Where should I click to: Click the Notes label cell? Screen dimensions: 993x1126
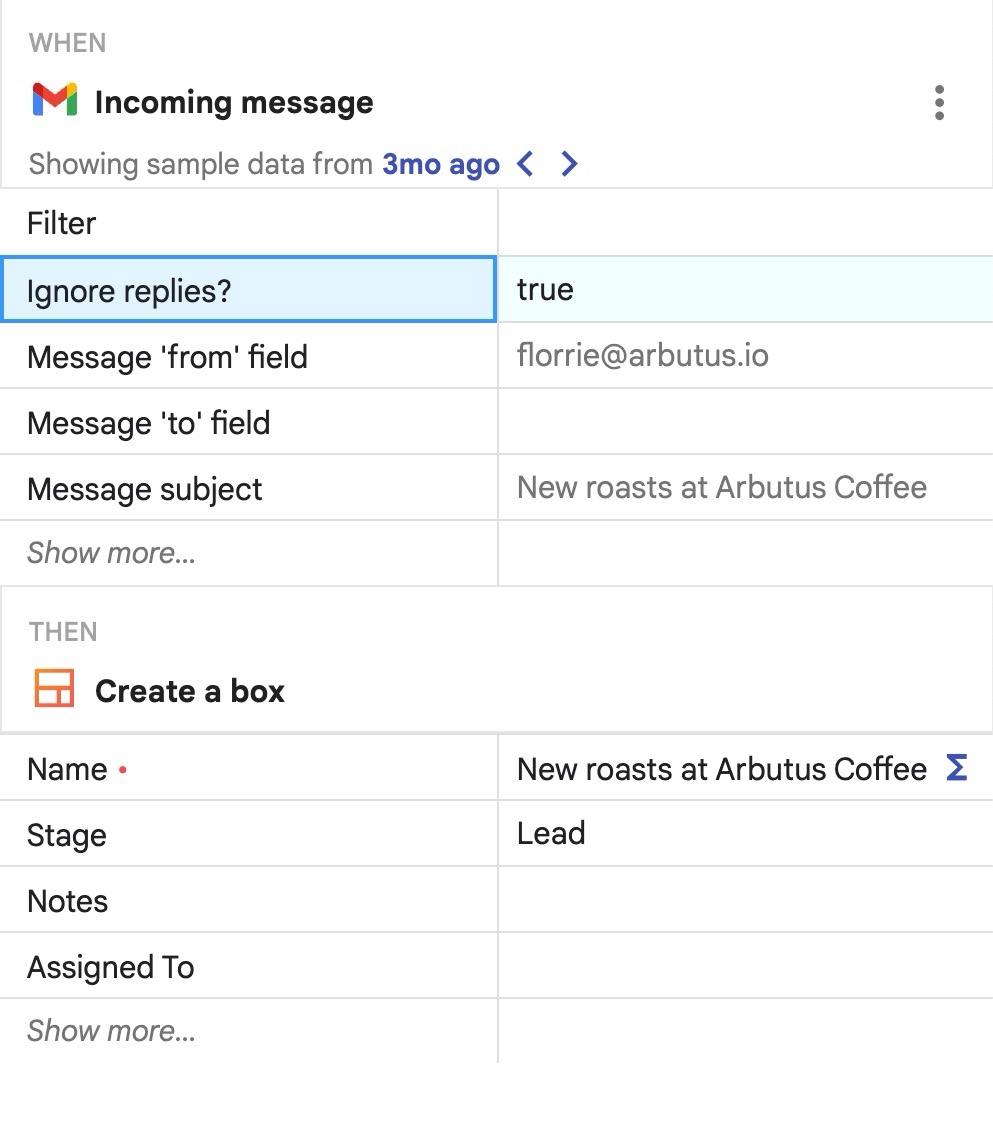click(x=248, y=901)
